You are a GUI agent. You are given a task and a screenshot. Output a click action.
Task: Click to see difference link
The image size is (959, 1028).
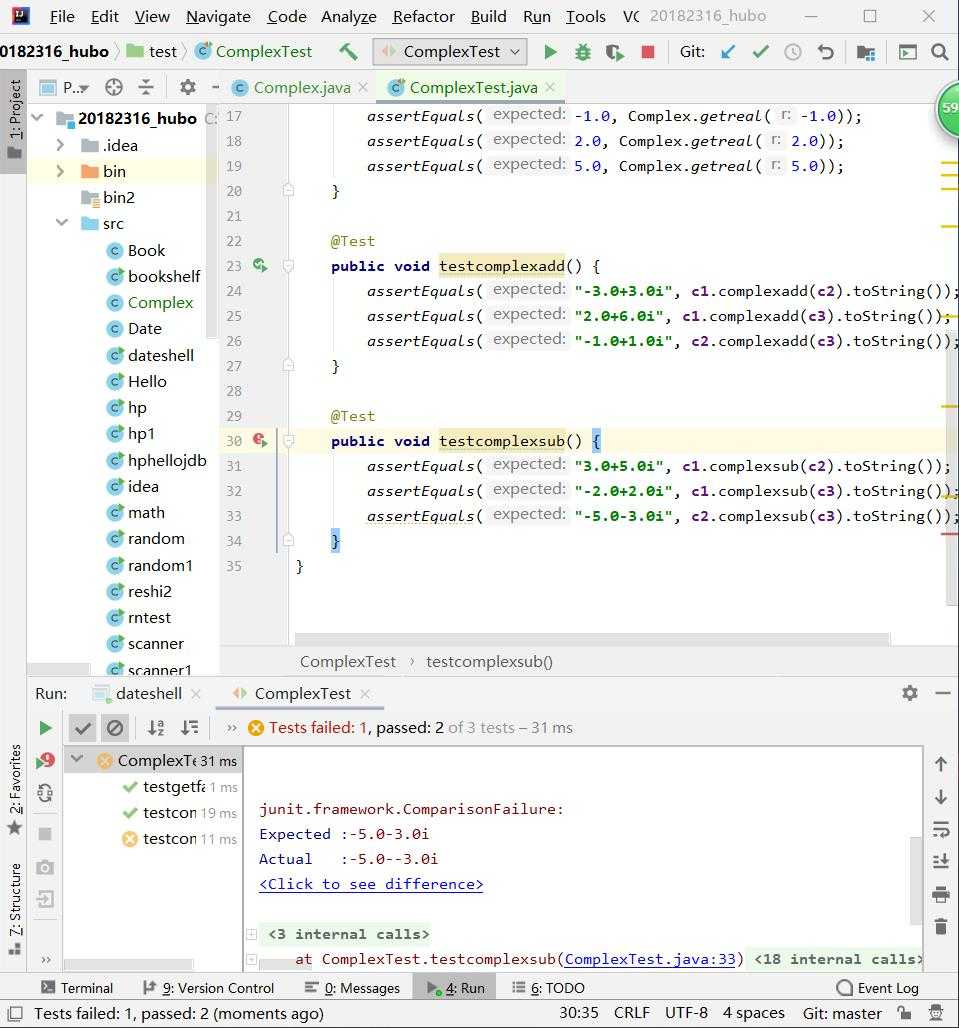click(x=371, y=884)
